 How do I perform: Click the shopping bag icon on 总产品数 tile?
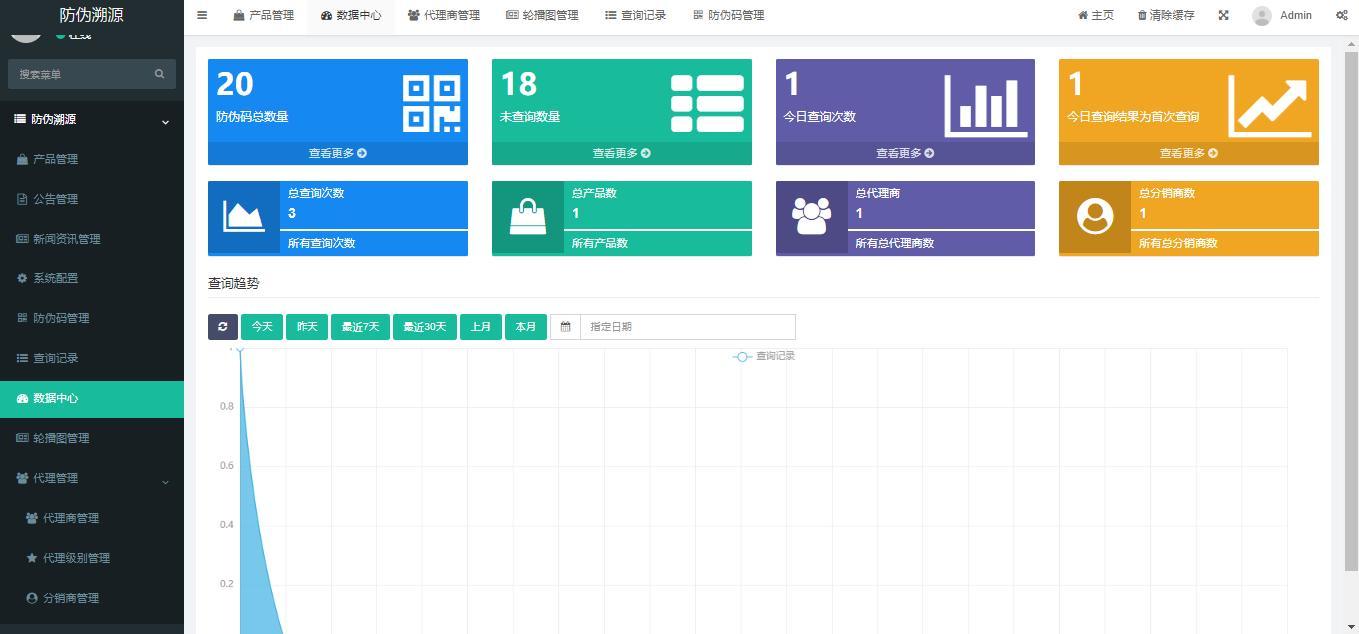[528, 216]
